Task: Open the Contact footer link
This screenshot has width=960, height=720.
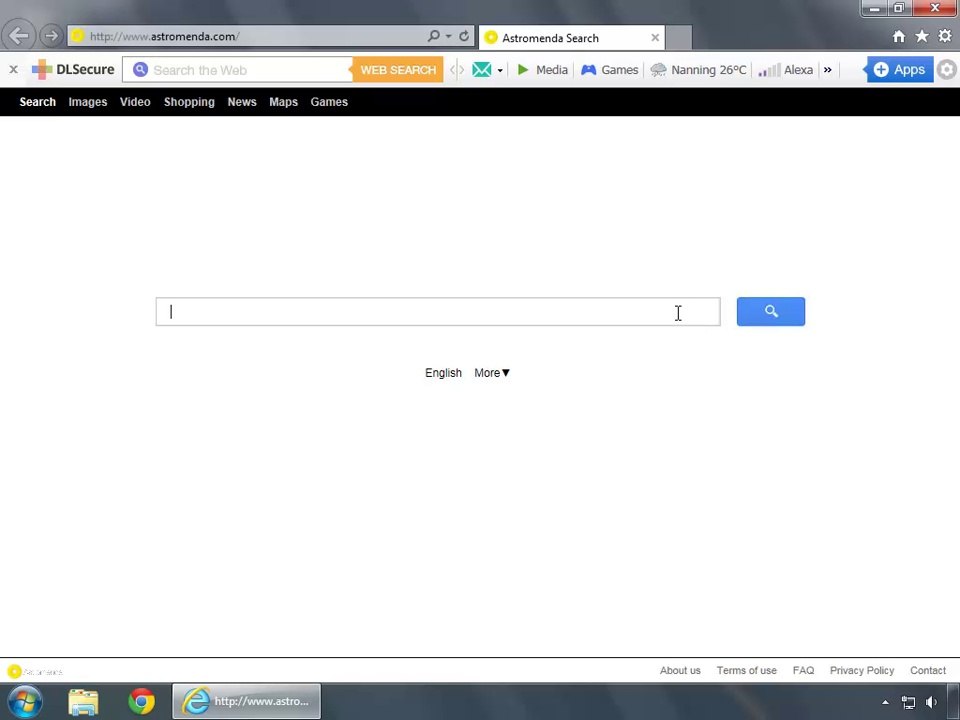Action: 928,670
